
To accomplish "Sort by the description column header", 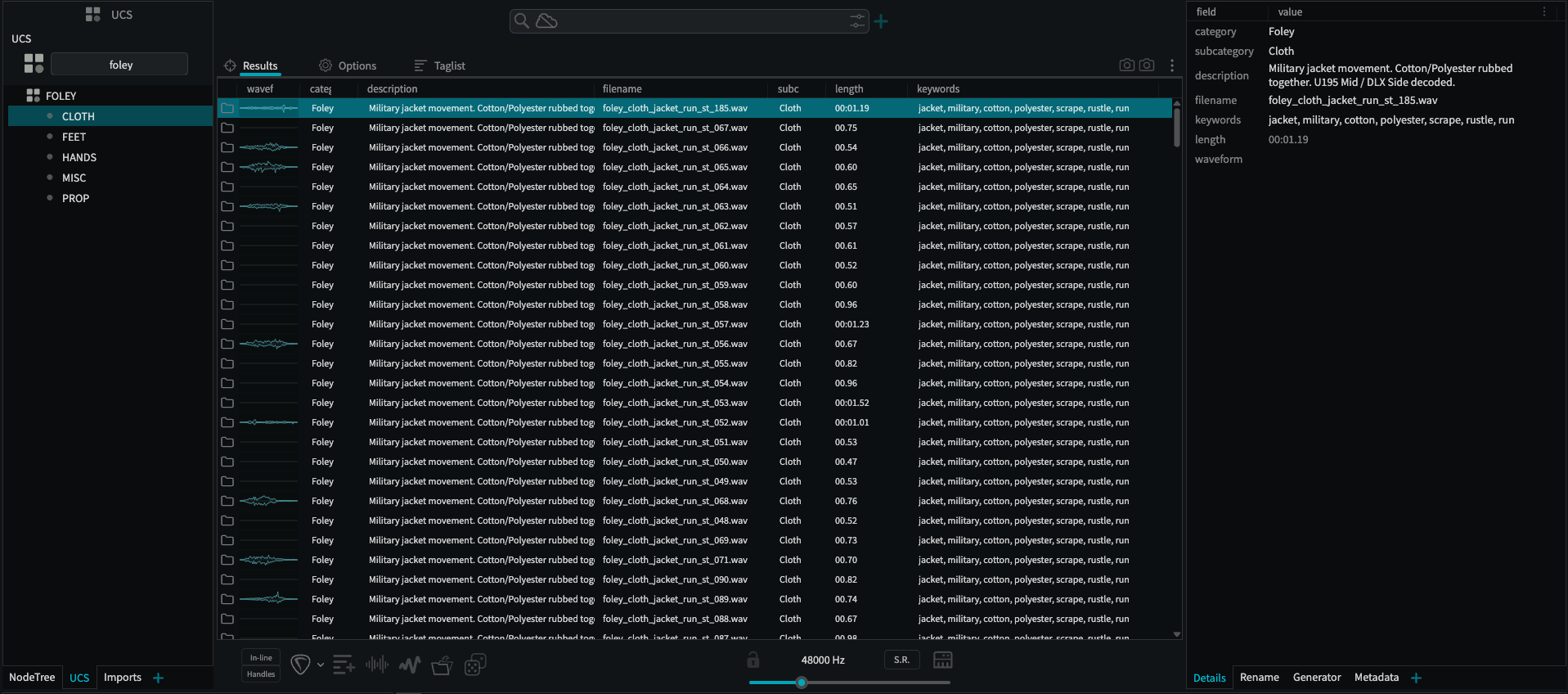I will click(x=393, y=88).
